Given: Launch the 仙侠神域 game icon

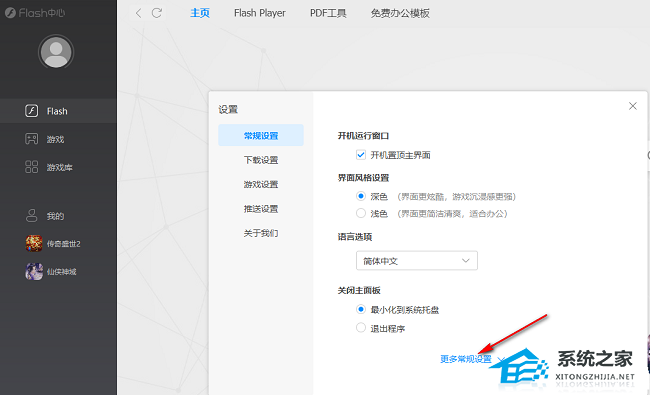Looking at the screenshot, I should point(34,271).
